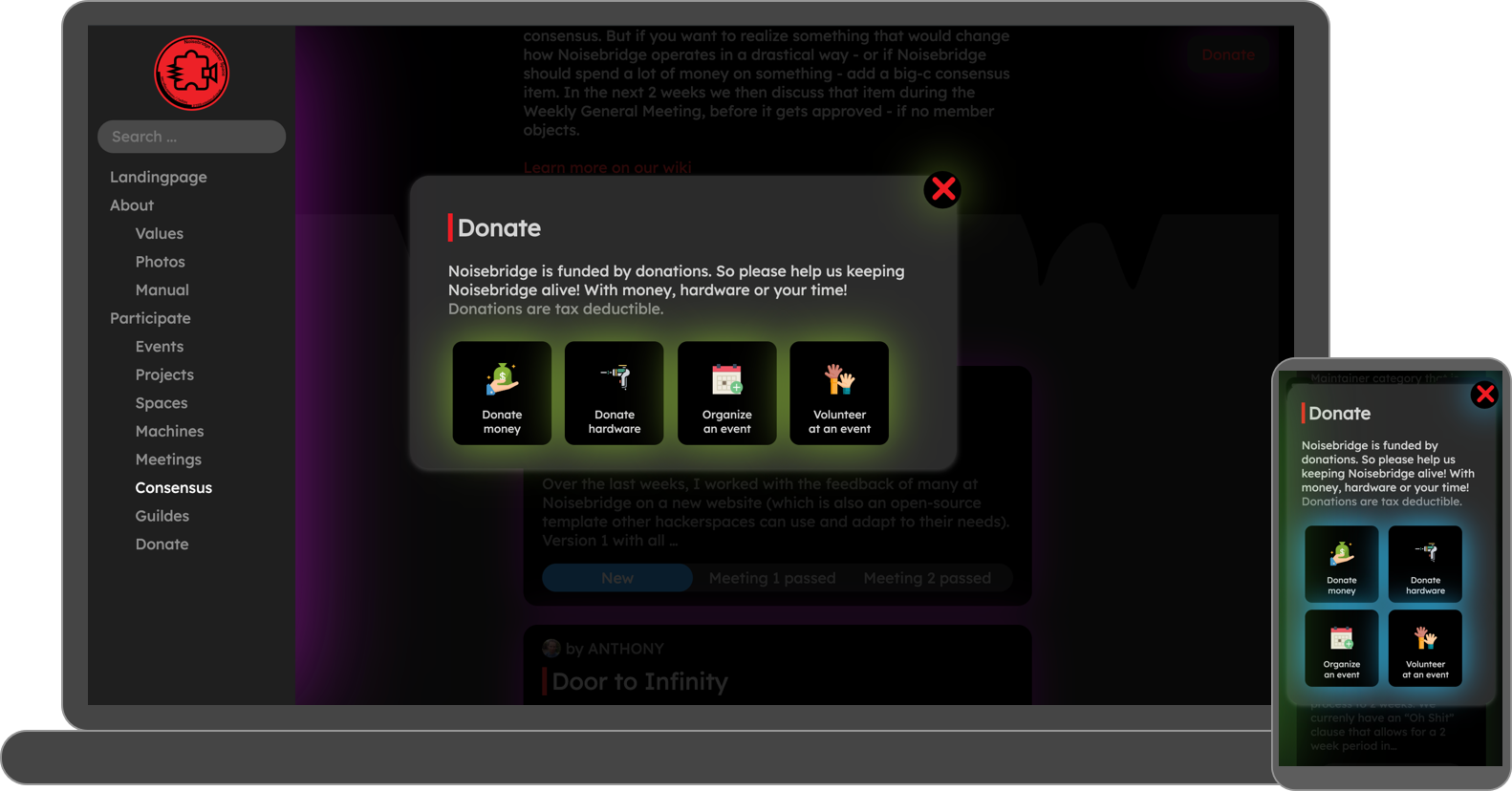
Task: Select Volunteer at an event card in desktop dialog
Action: (x=839, y=393)
